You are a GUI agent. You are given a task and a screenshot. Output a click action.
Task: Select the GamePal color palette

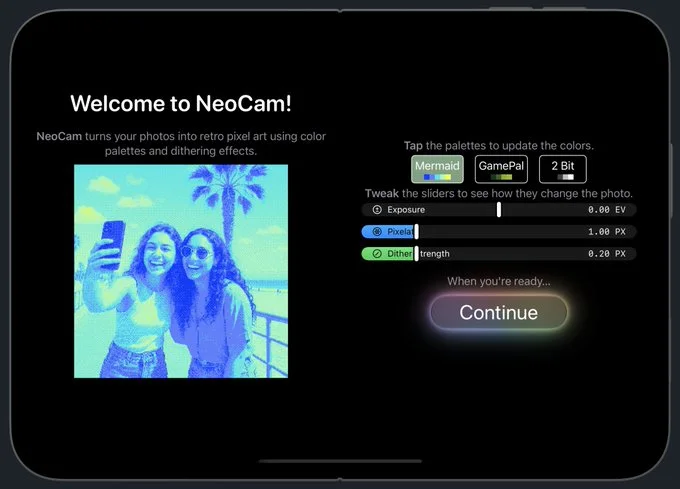coord(501,169)
